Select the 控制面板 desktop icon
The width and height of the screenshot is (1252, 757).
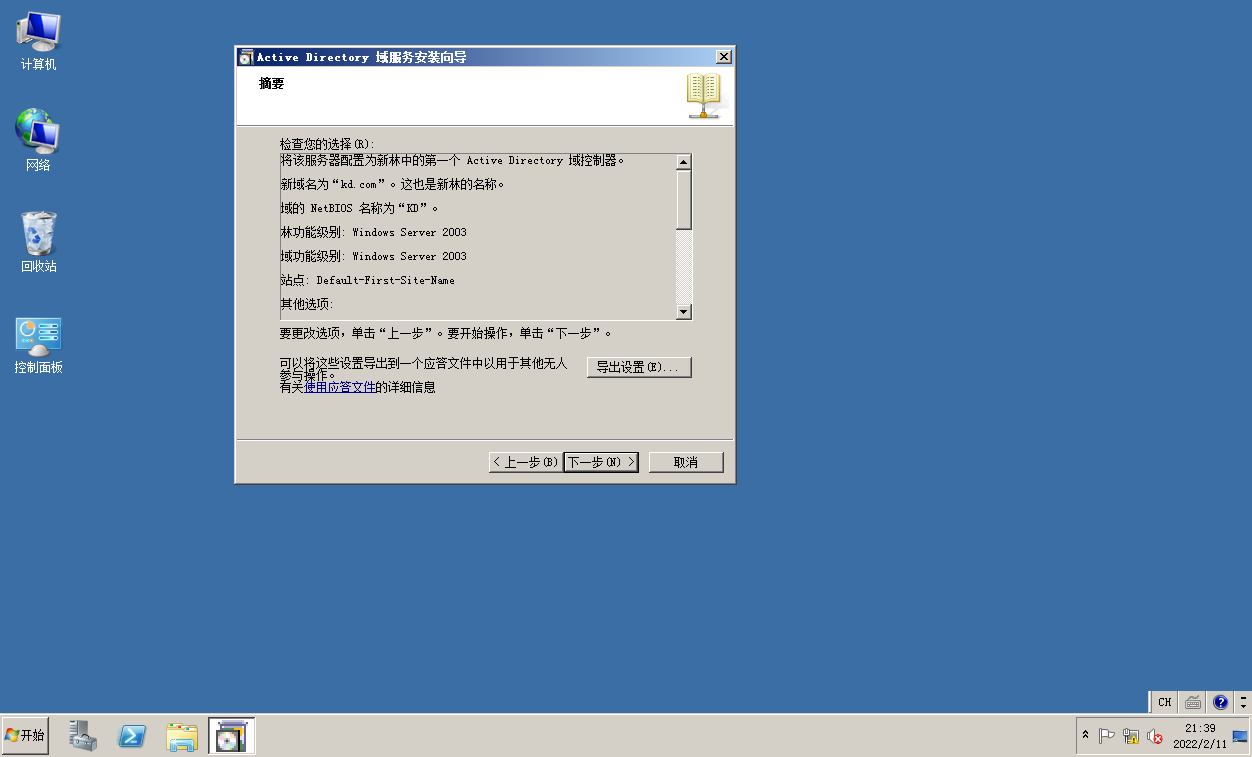[x=38, y=345]
